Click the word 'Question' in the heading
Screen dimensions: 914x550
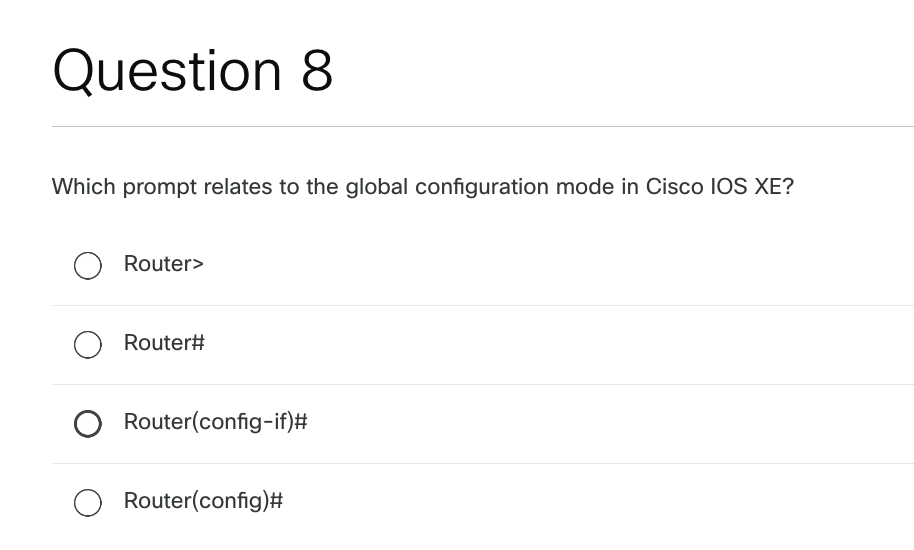tap(168, 72)
